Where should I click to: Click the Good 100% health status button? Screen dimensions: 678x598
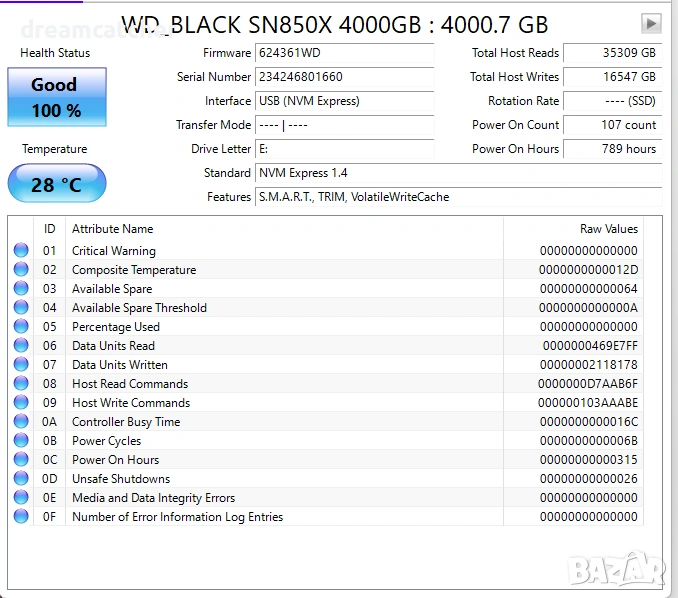click(x=57, y=97)
